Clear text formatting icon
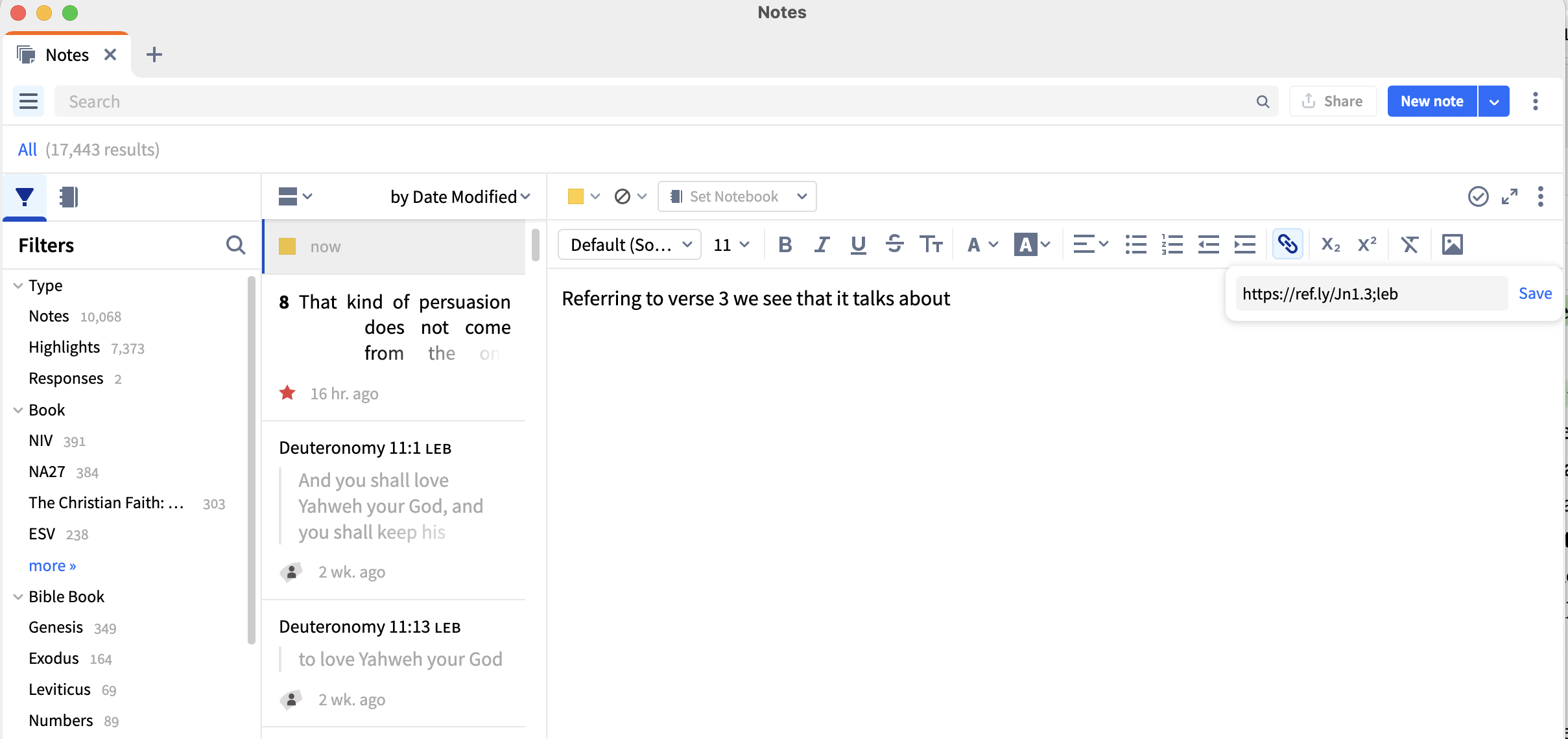The width and height of the screenshot is (1568, 739). pyautogui.click(x=1409, y=244)
